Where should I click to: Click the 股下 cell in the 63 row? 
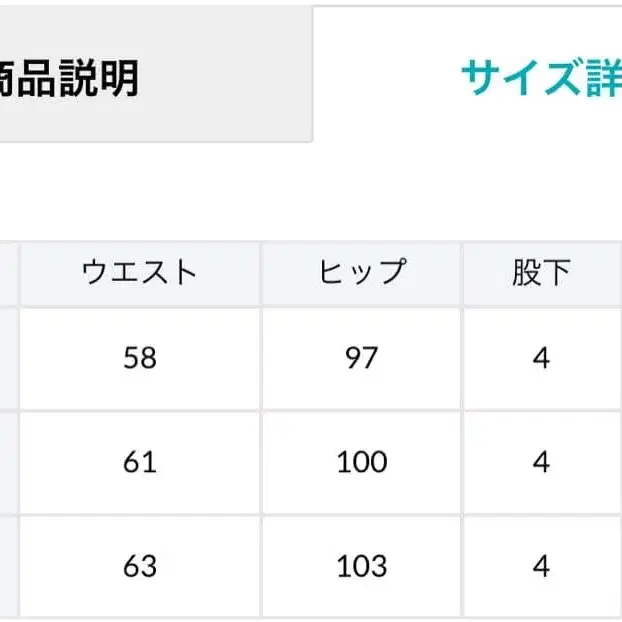541,566
